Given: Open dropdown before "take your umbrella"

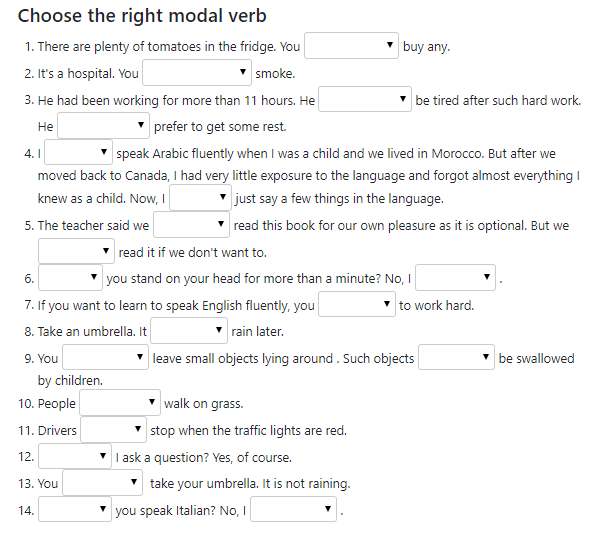Looking at the screenshot, I should (102, 483).
